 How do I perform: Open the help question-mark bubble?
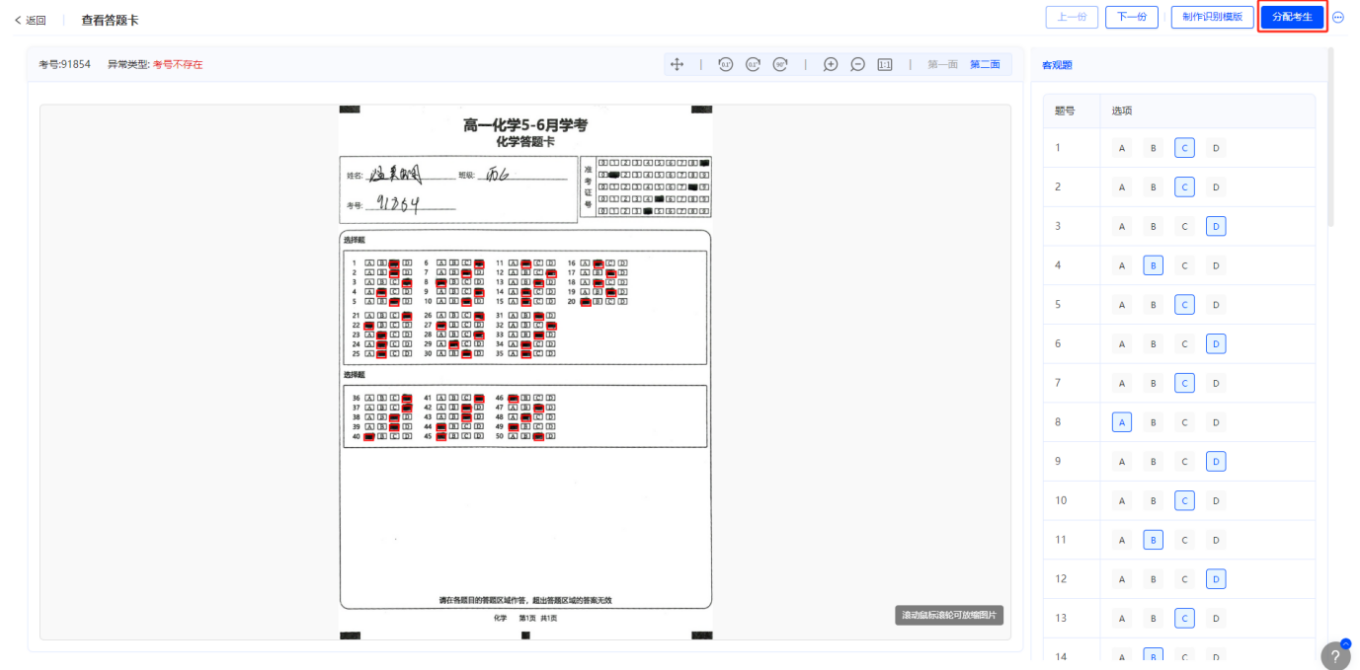[1335, 655]
